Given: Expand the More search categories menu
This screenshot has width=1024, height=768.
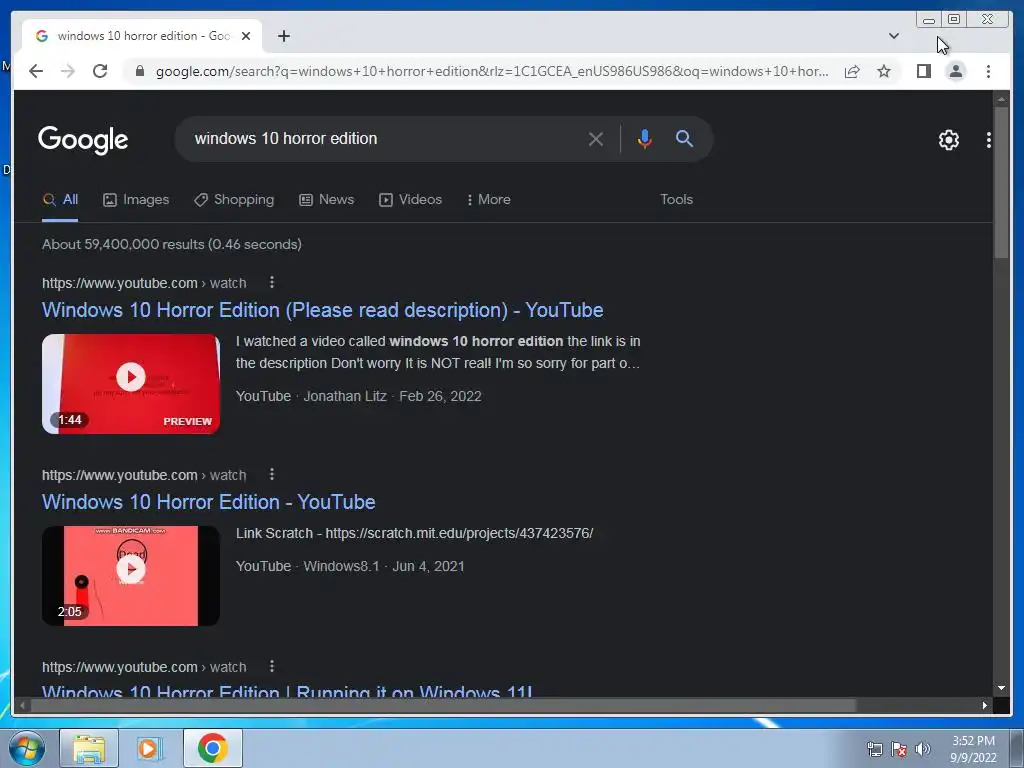Looking at the screenshot, I should pos(488,200).
